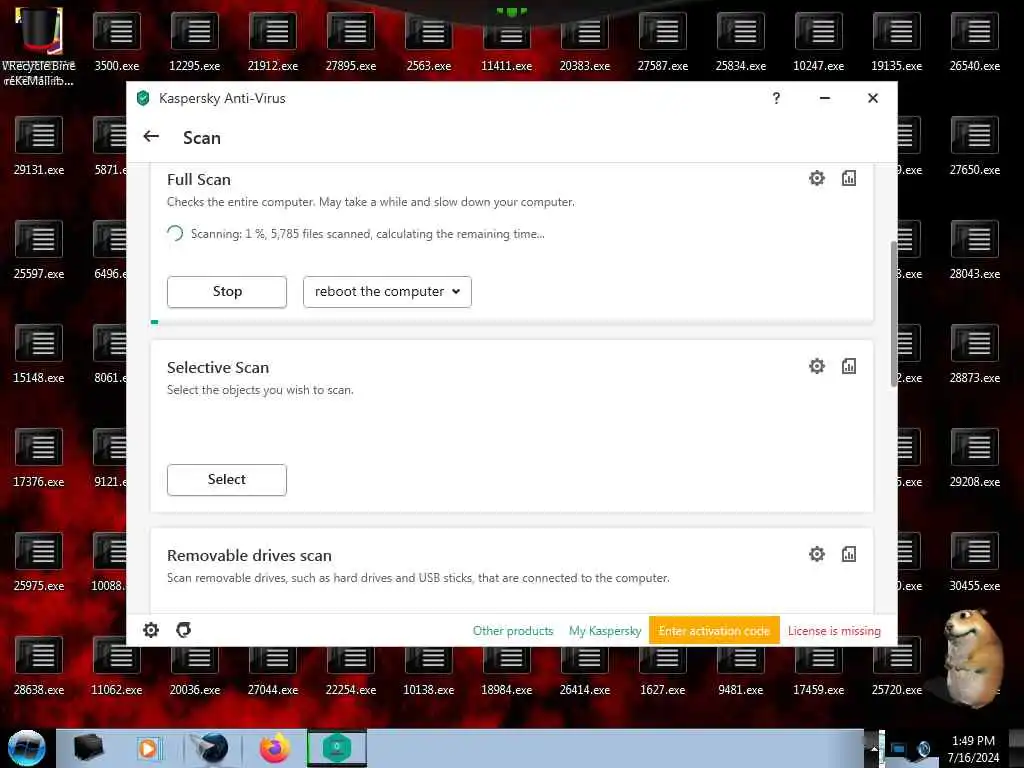Select 21912.exe desktop icon
Viewport: 1024px width, 768px height.
pos(273,43)
